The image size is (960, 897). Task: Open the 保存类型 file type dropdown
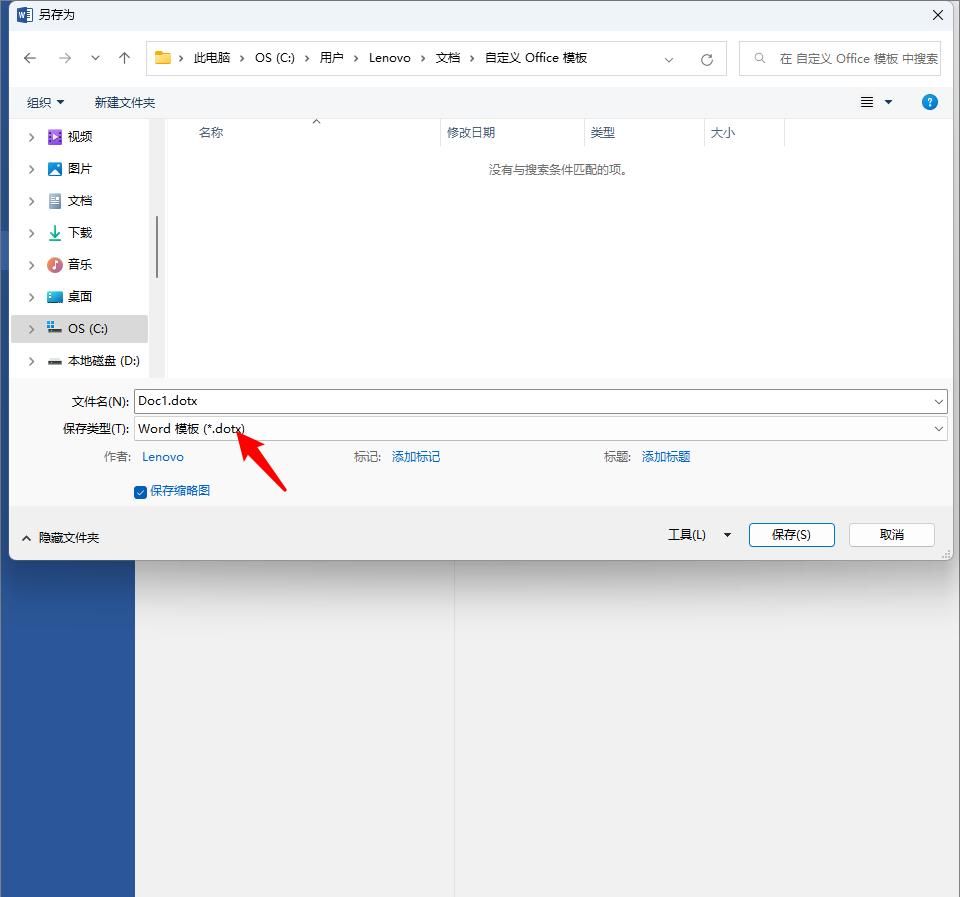[x=938, y=428]
